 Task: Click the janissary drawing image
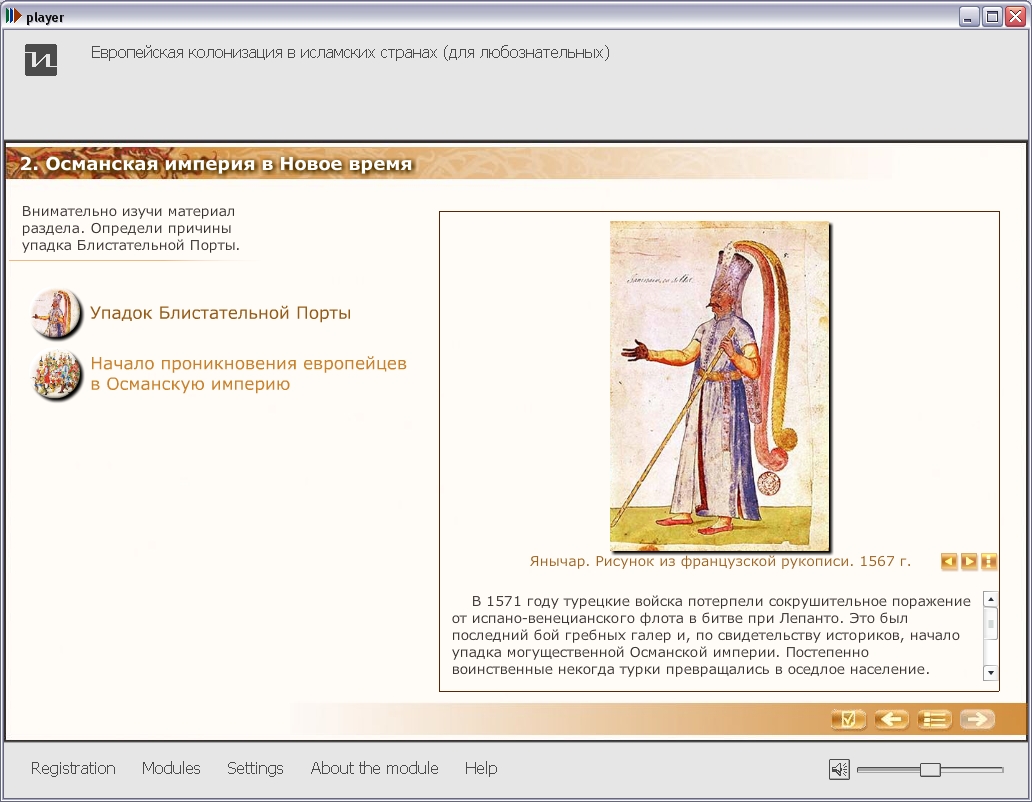click(719, 386)
